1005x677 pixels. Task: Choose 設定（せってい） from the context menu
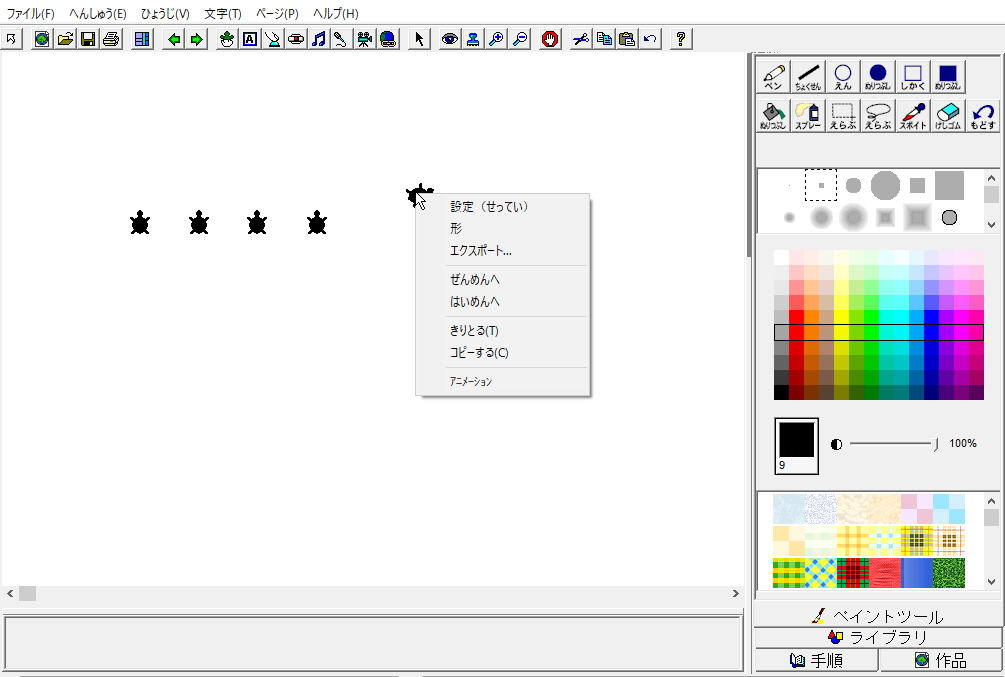(x=489, y=207)
